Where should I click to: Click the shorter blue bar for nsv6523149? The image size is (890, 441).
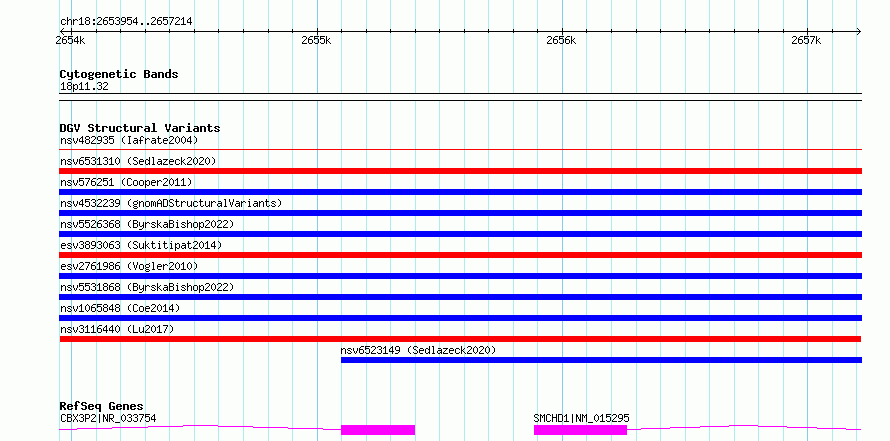(x=601, y=360)
